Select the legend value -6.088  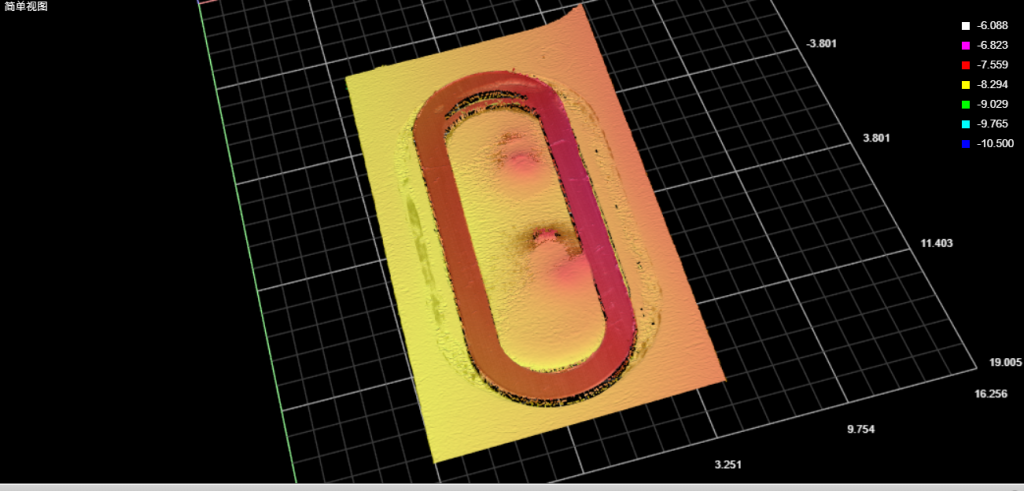tap(992, 26)
